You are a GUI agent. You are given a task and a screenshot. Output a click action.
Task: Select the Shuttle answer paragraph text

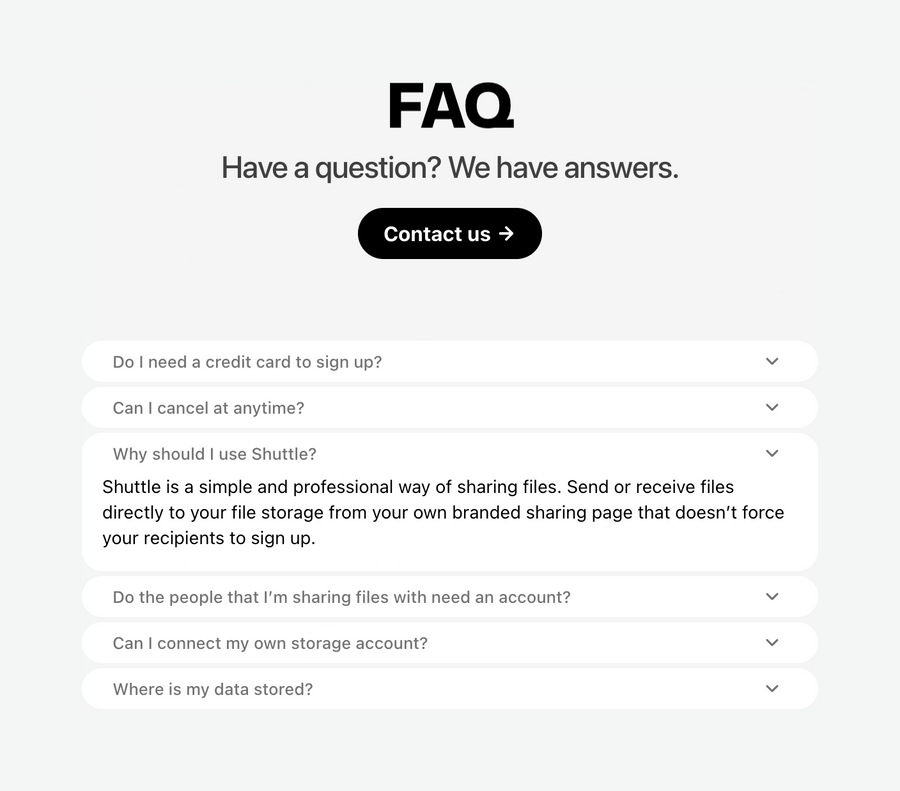[442, 512]
